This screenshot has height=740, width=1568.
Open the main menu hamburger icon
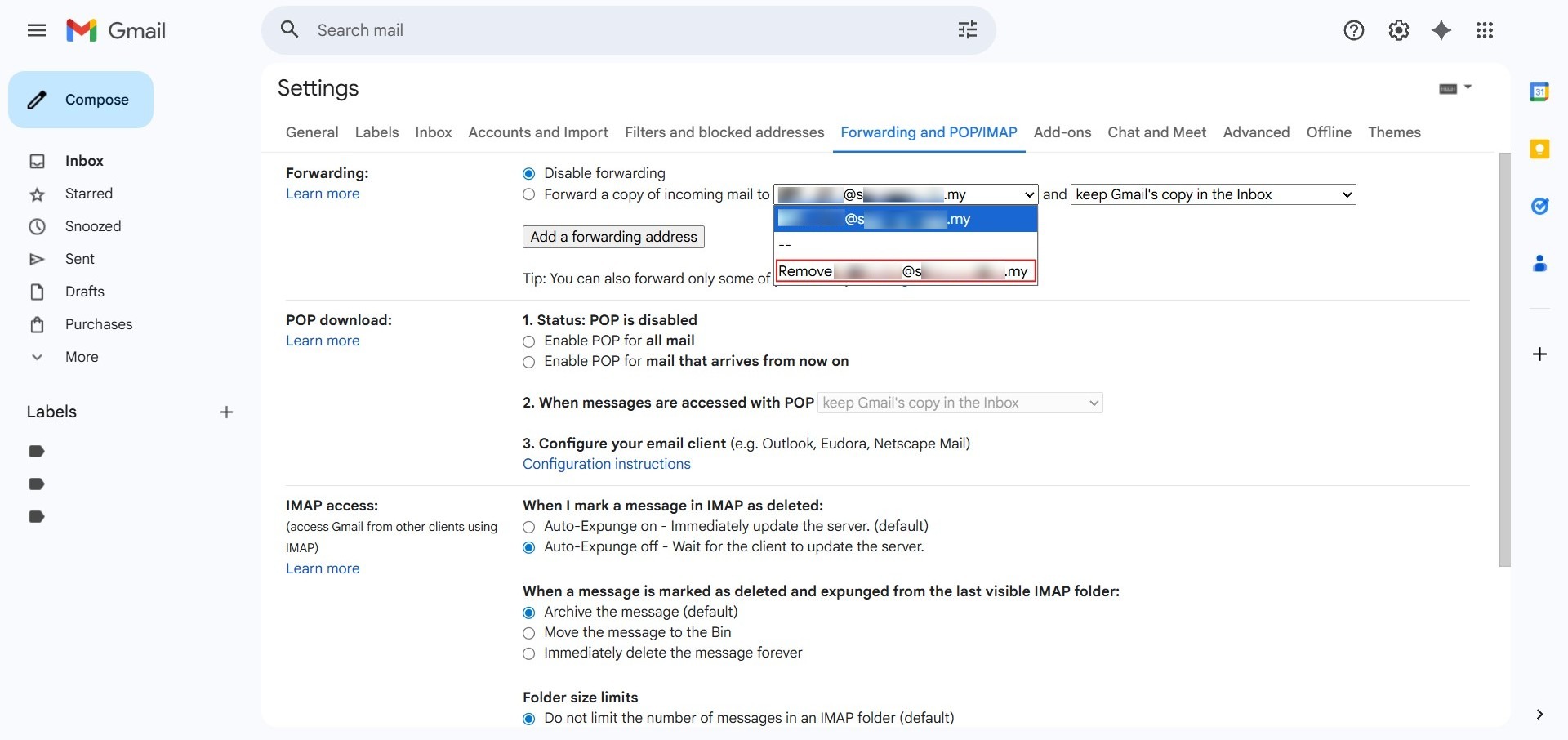(36, 31)
